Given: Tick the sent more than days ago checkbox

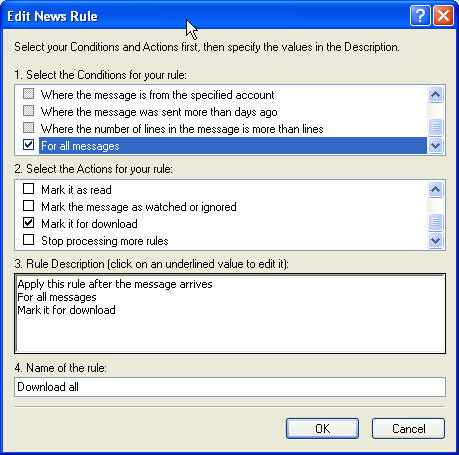Looking at the screenshot, I should click(x=29, y=111).
